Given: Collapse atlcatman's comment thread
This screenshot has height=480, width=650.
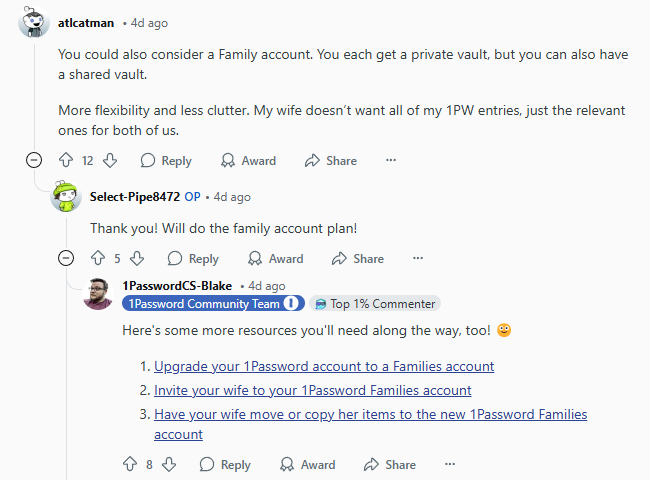Looking at the screenshot, I should tap(34, 160).
